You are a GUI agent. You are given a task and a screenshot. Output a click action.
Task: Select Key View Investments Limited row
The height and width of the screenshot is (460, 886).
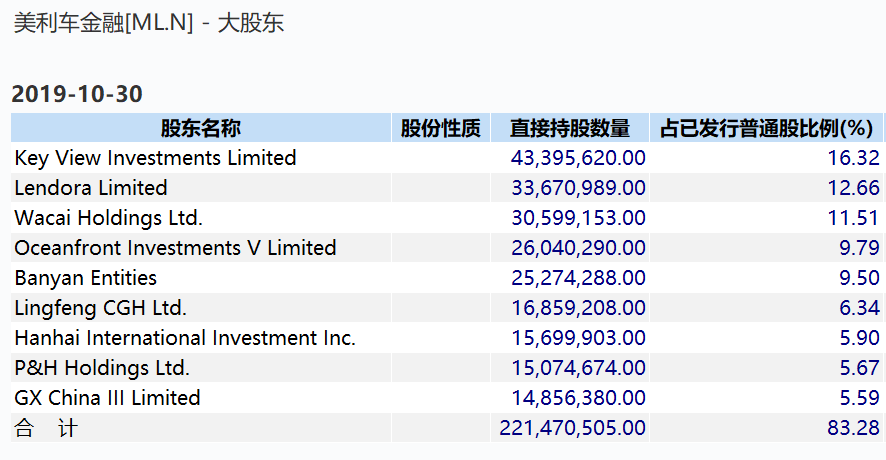155,158
